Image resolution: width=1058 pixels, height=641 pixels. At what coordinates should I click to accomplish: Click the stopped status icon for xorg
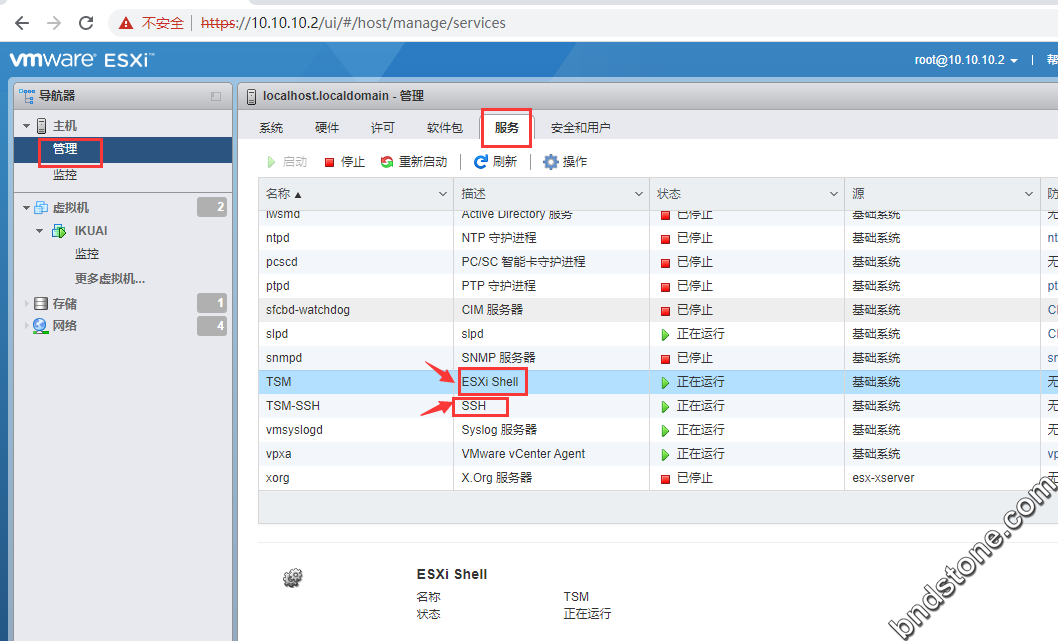pyautogui.click(x=665, y=479)
